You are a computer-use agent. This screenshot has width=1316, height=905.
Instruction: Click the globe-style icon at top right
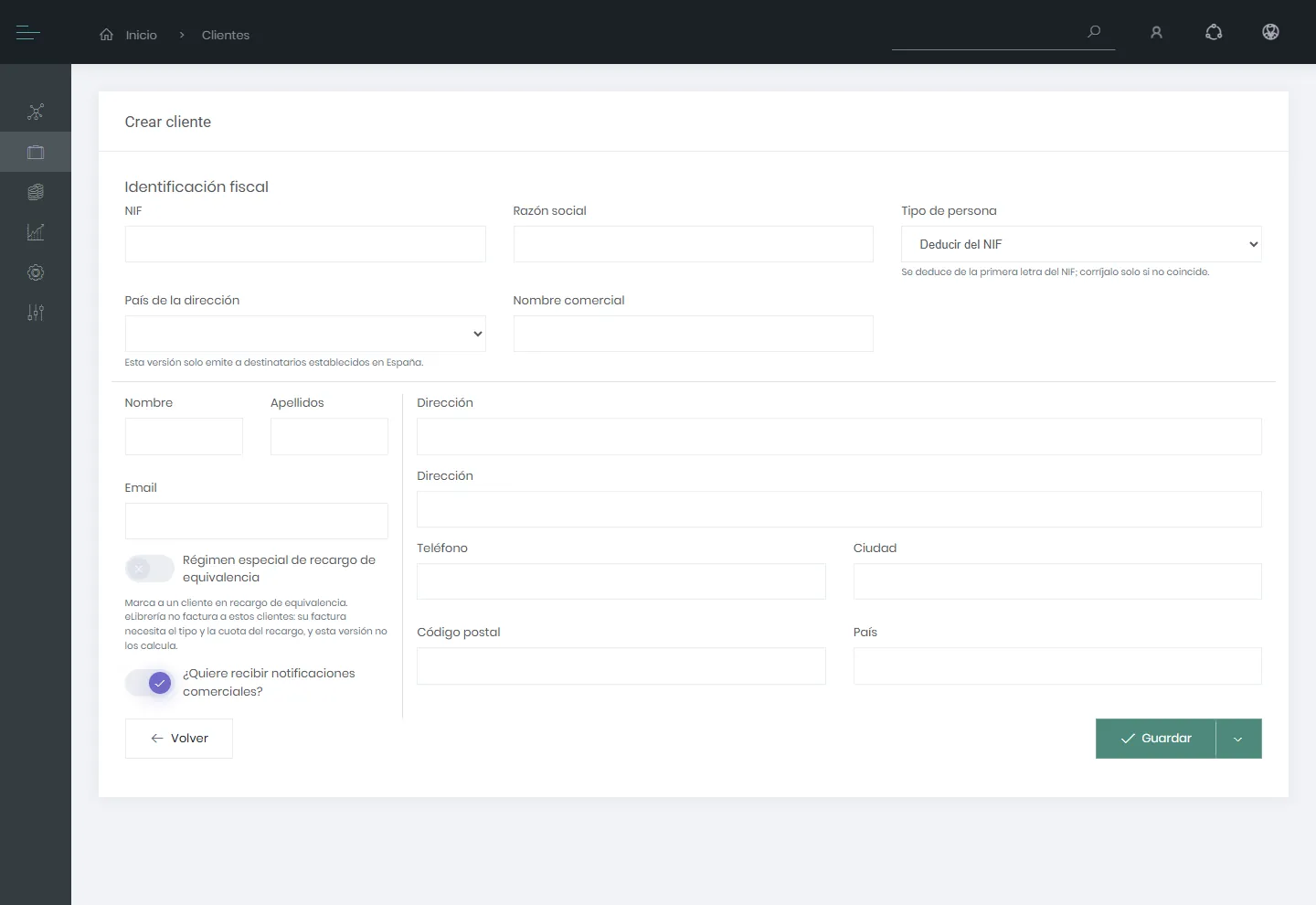[1270, 33]
